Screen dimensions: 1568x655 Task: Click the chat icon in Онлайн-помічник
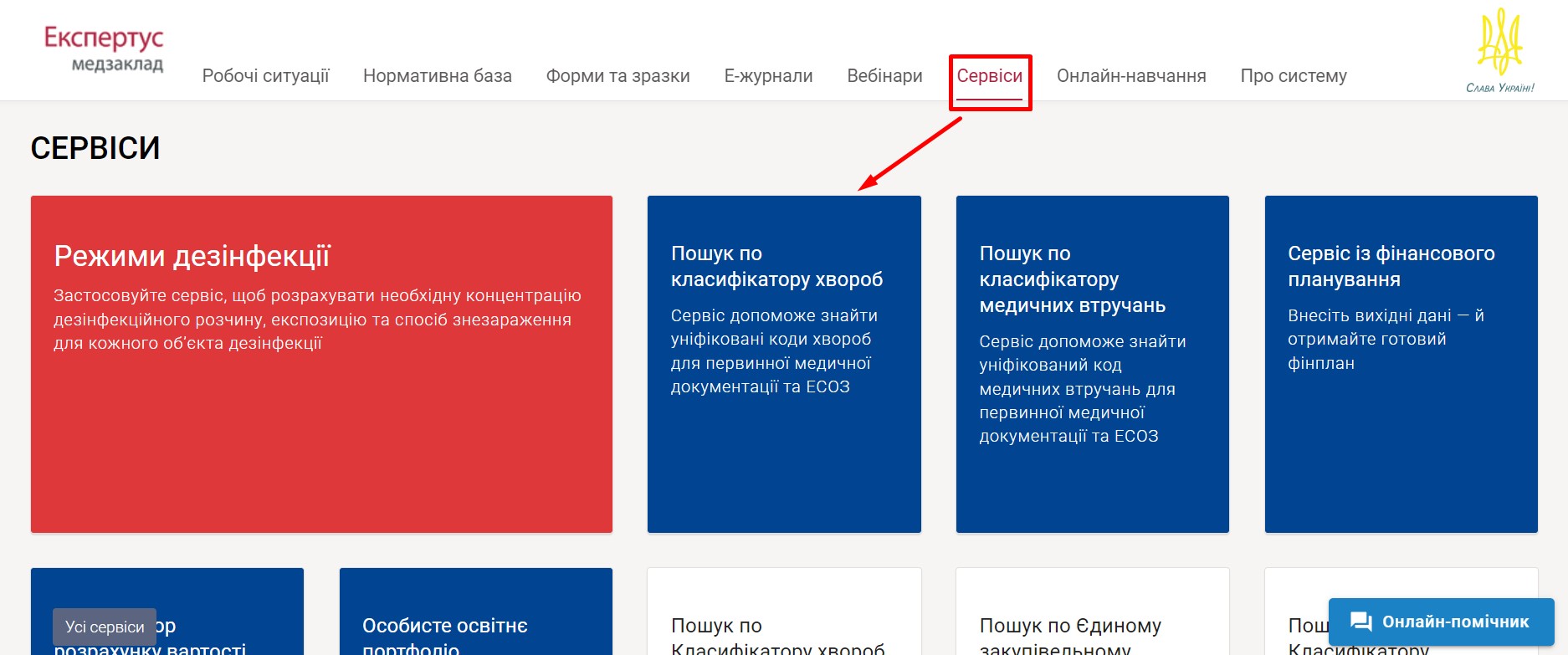1360,622
